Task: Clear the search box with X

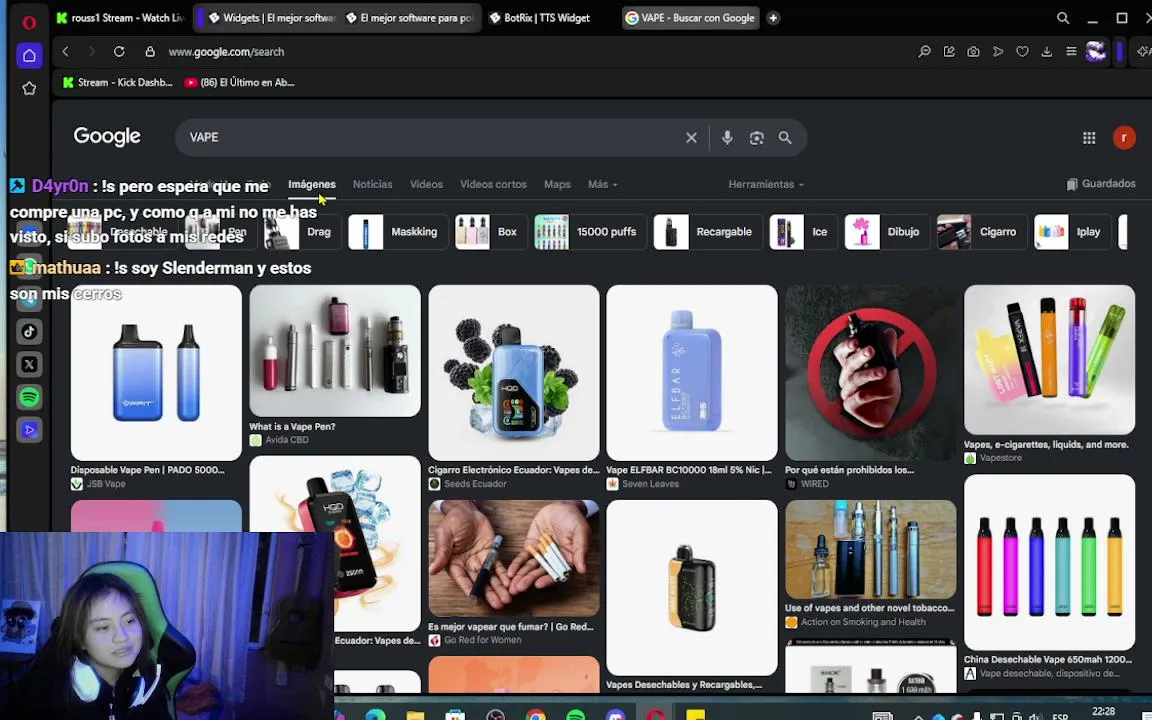Action: (691, 137)
